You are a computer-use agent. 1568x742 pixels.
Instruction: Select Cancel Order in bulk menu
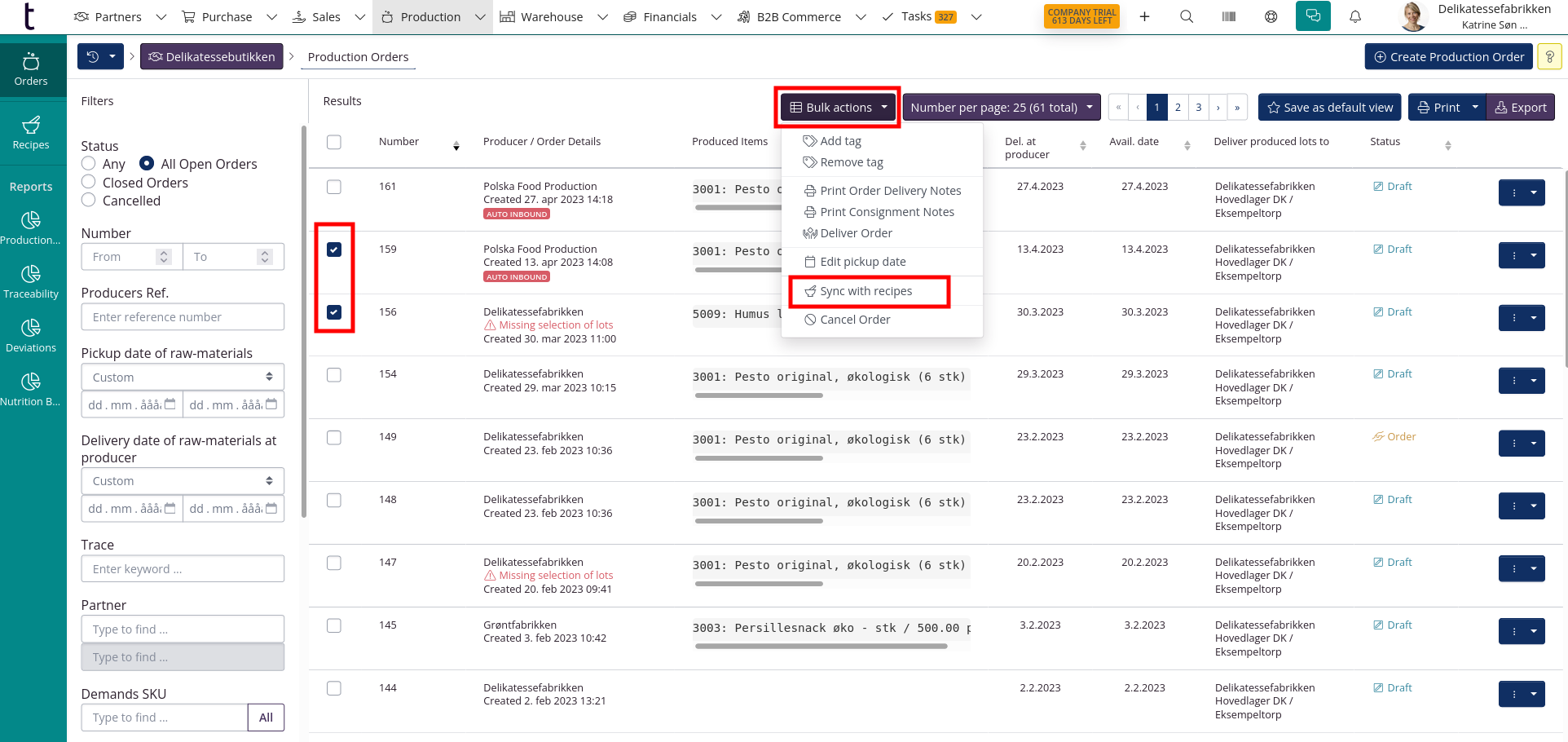click(x=854, y=320)
